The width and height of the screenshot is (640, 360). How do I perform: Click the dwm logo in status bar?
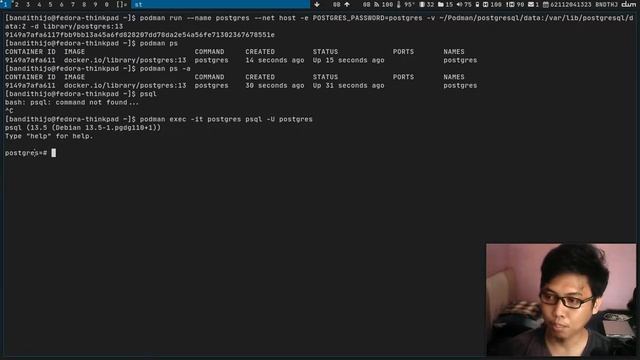coord(629,4)
